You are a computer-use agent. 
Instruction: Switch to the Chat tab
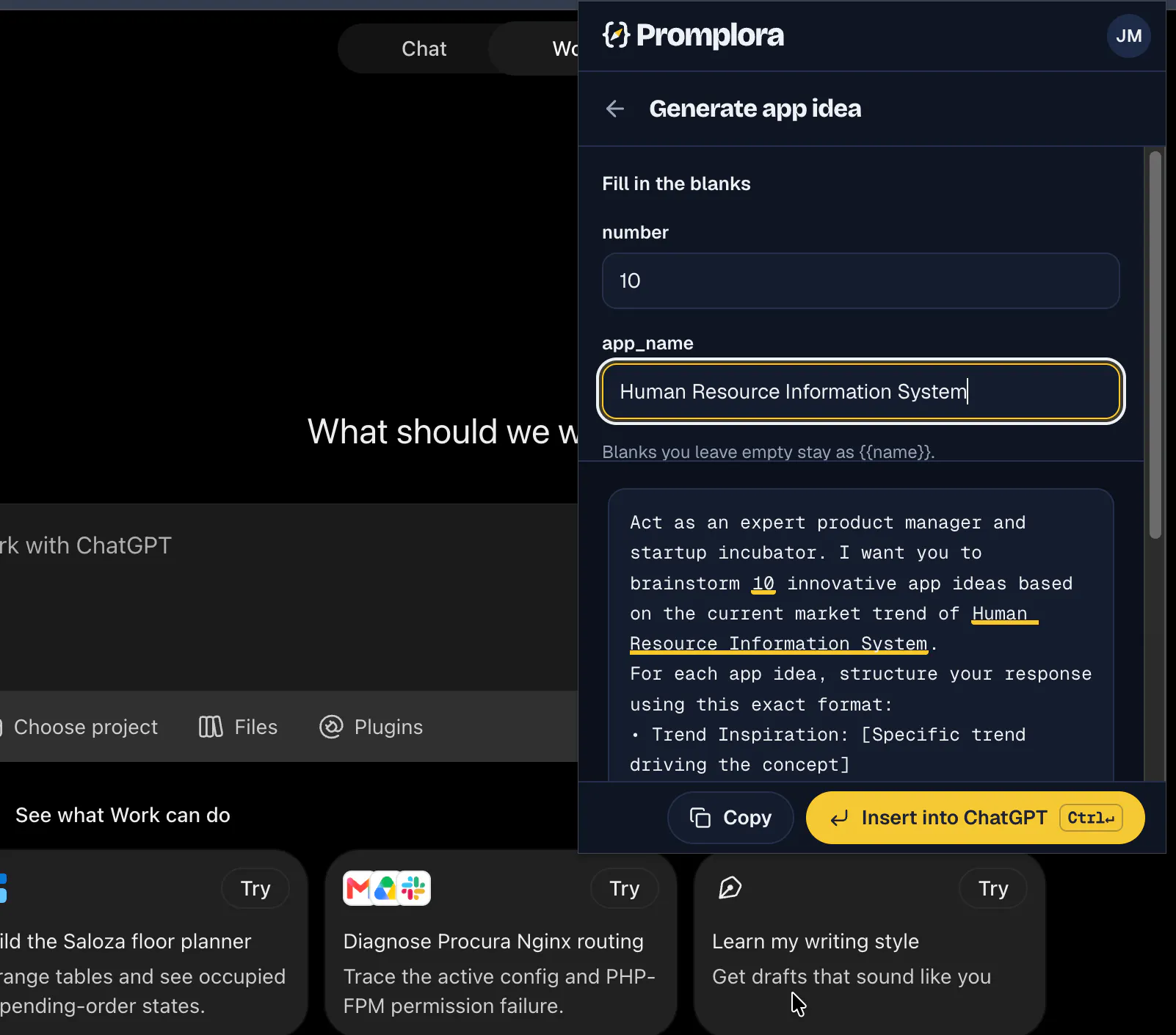click(x=424, y=48)
